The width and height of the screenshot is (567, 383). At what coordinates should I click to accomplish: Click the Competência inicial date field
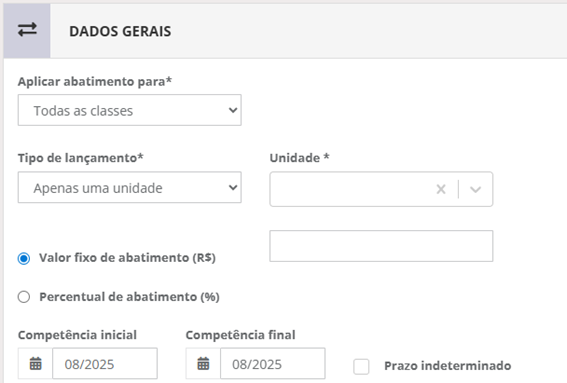pos(105,363)
